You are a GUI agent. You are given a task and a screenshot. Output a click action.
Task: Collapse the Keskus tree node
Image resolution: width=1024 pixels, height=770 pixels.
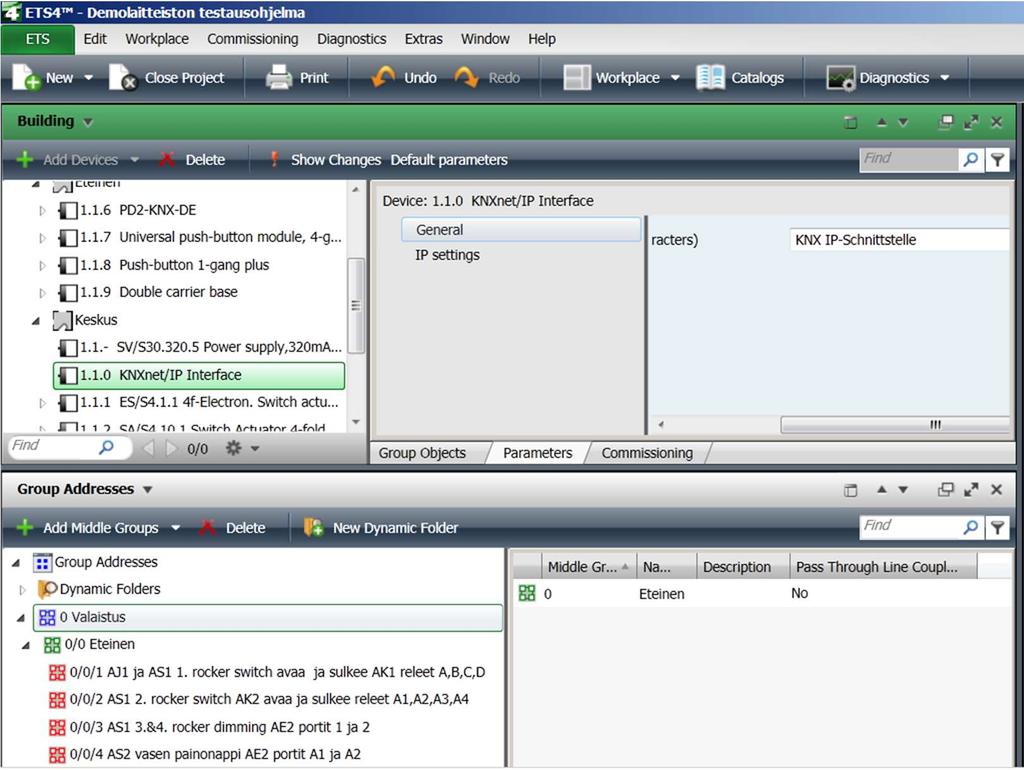(36, 321)
